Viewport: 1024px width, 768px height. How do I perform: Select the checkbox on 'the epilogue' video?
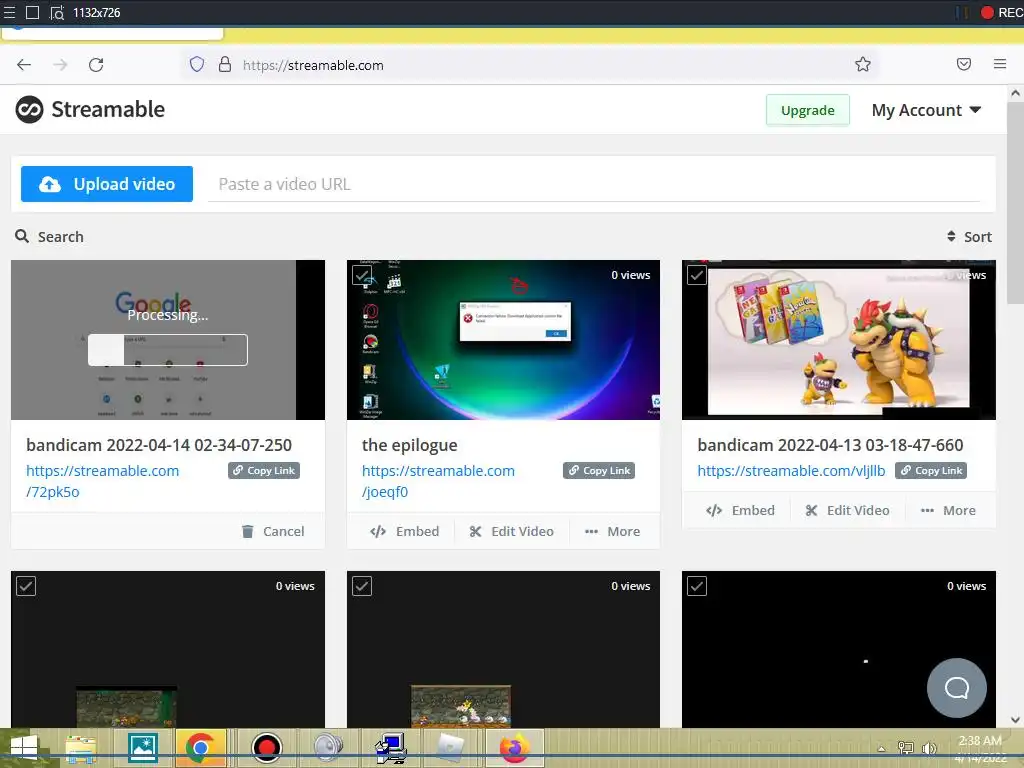point(362,275)
